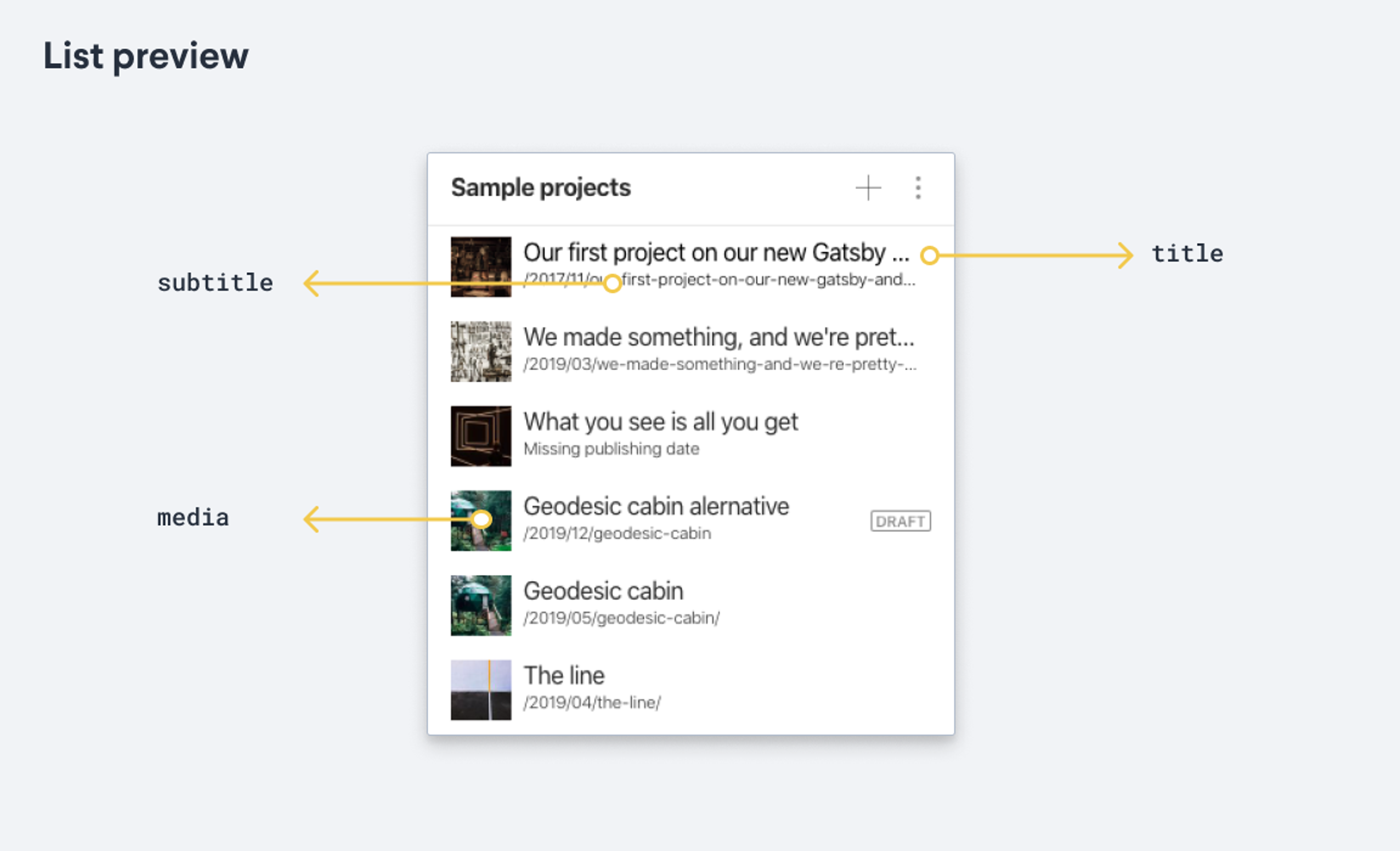Screen dimensions: 1400x851
Task: Click the Geodesic cabin thumbnail image
Action: click(481, 606)
